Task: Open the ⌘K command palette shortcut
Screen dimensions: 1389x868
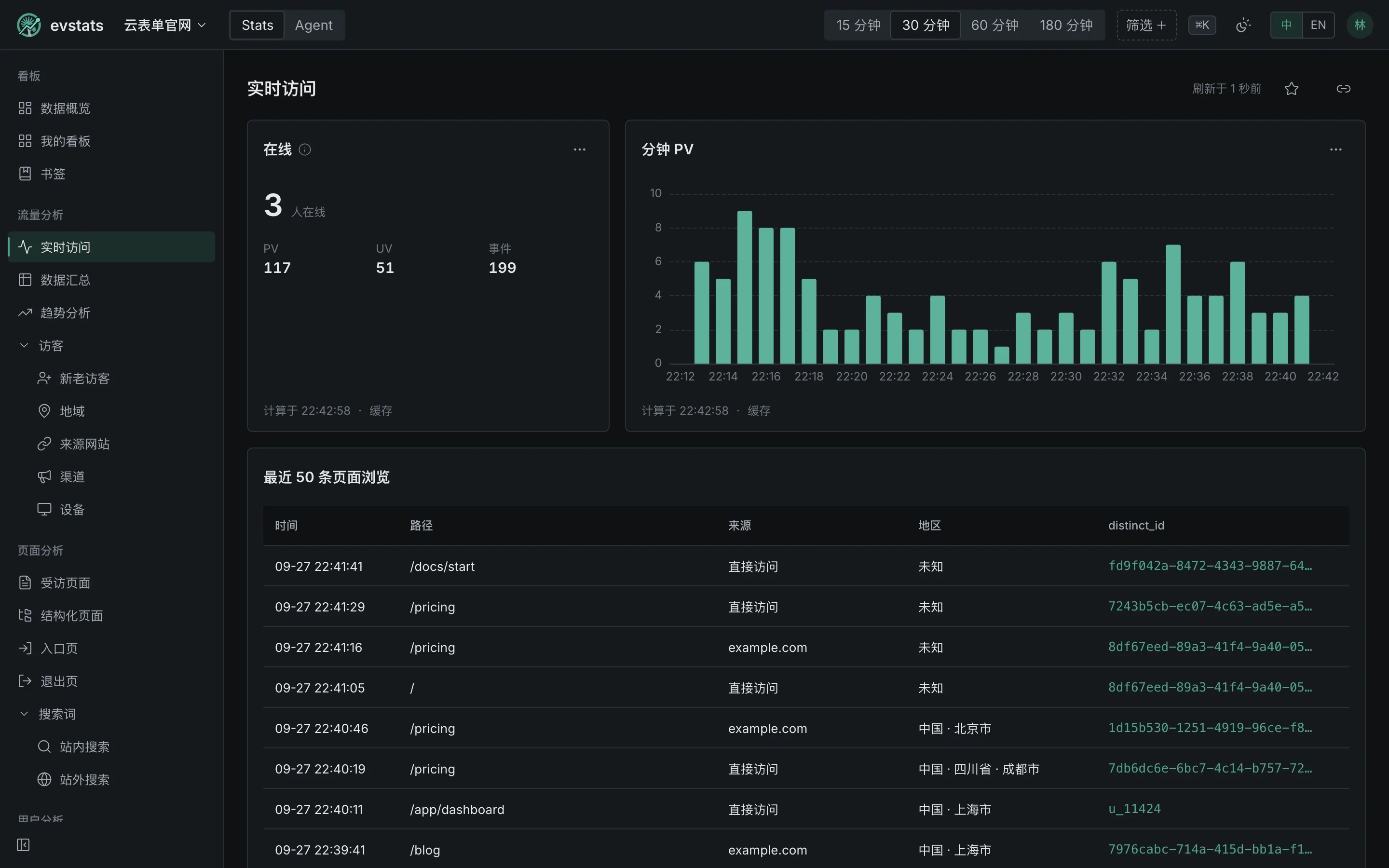Action: coord(1202,25)
